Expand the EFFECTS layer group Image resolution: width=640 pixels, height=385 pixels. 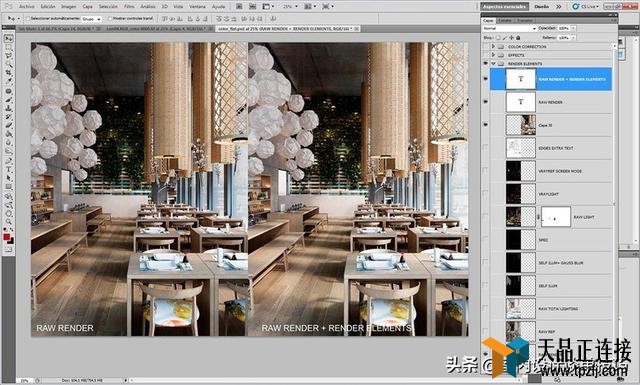[493, 55]
